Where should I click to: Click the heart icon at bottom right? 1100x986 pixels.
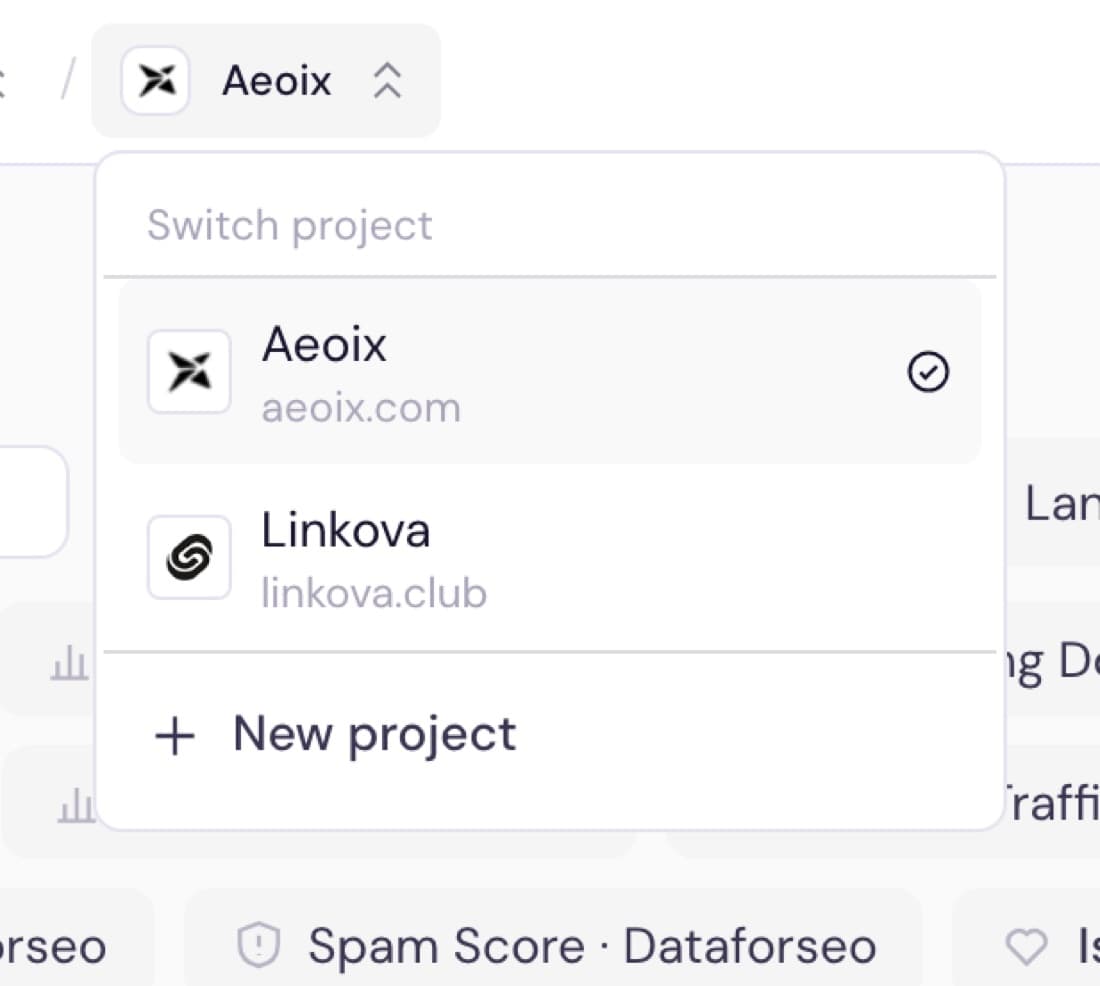pos(1026,946)
